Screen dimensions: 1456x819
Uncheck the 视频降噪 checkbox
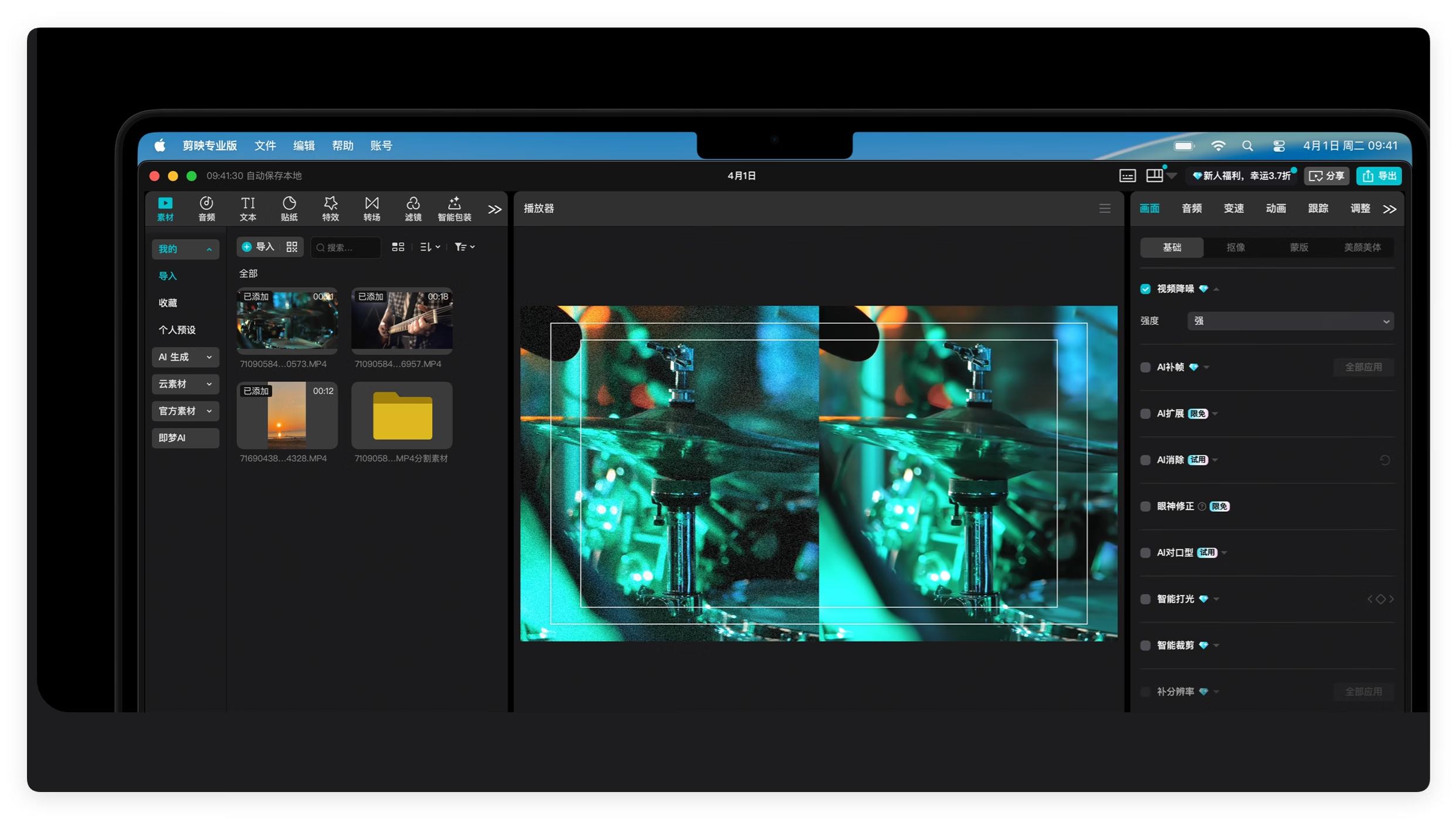click(x=1145, y=289)
